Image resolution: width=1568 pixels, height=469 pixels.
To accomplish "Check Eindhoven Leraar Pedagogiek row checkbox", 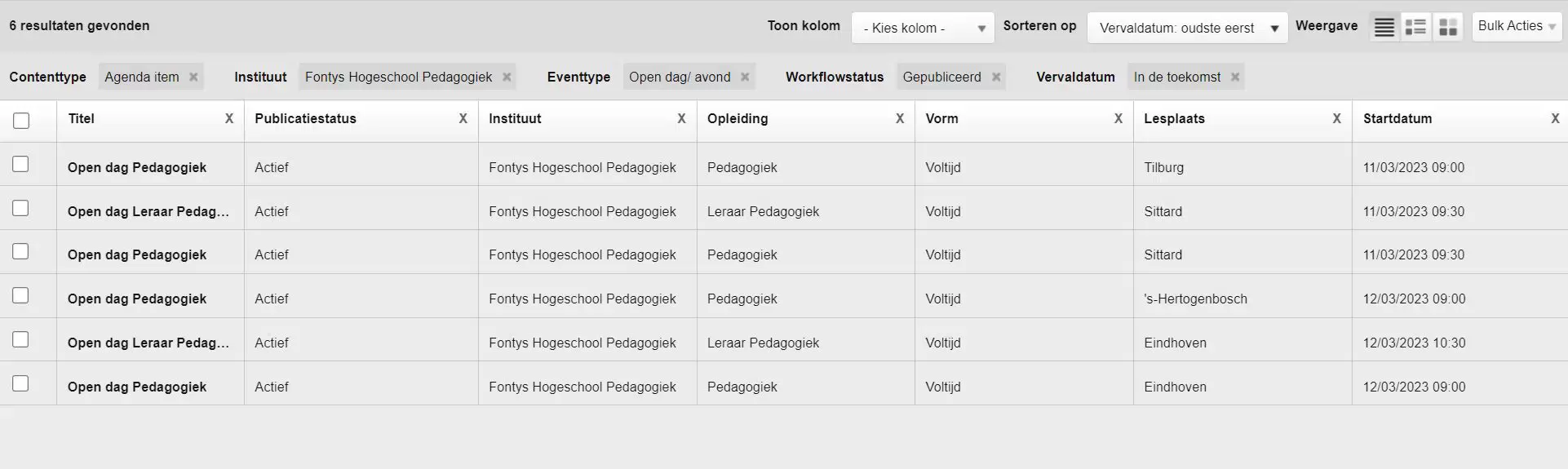I will point(20,339).
